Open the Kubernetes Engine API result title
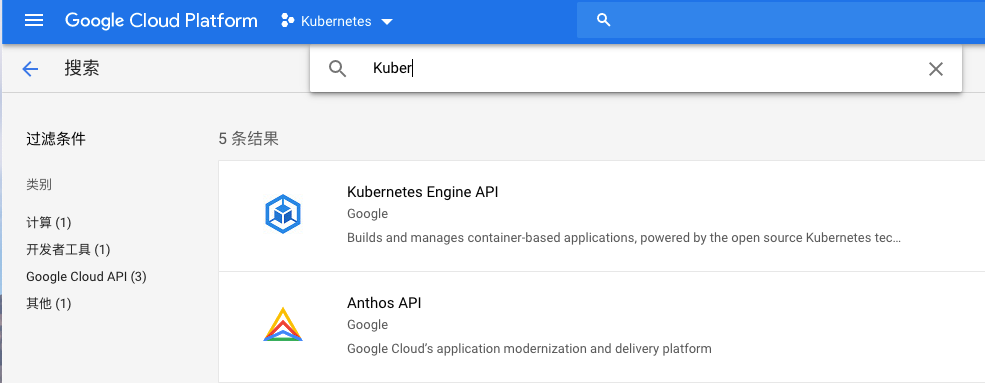Image resolution: width=985 pixels, height=383 pixels. coord(422,192)
